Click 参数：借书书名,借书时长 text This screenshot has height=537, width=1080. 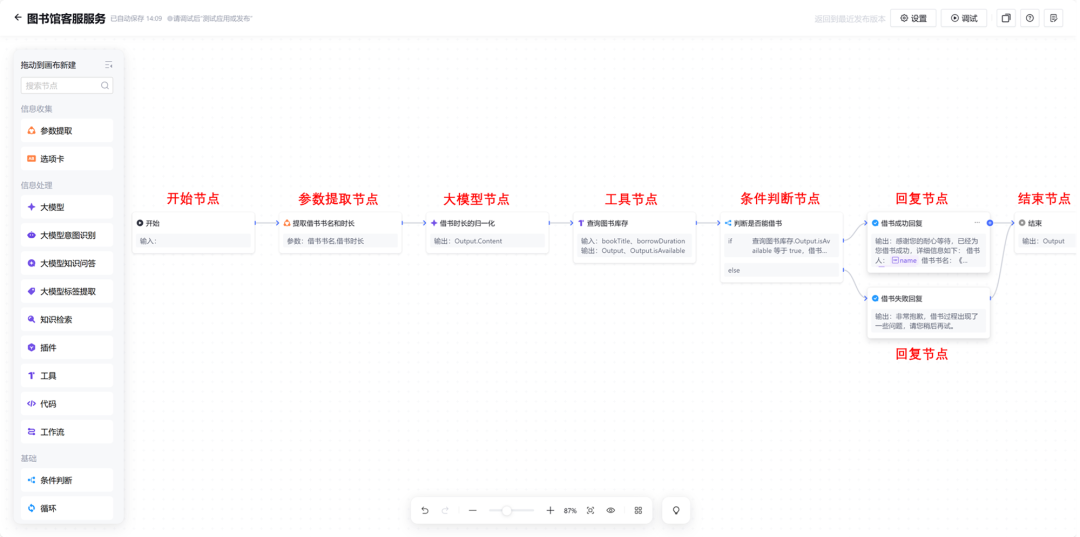[326, 241]
